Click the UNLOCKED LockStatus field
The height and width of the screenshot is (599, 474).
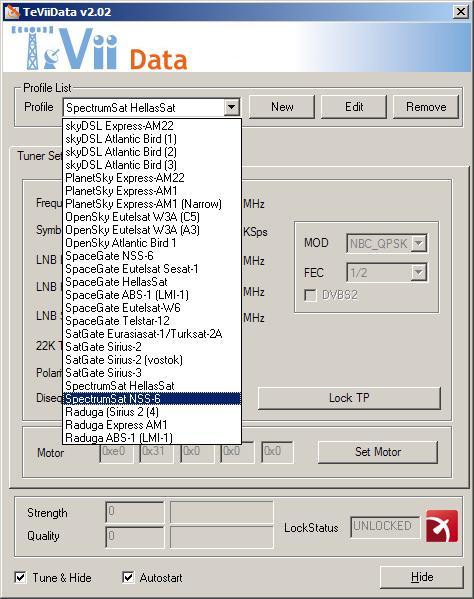tap(385, 527)
